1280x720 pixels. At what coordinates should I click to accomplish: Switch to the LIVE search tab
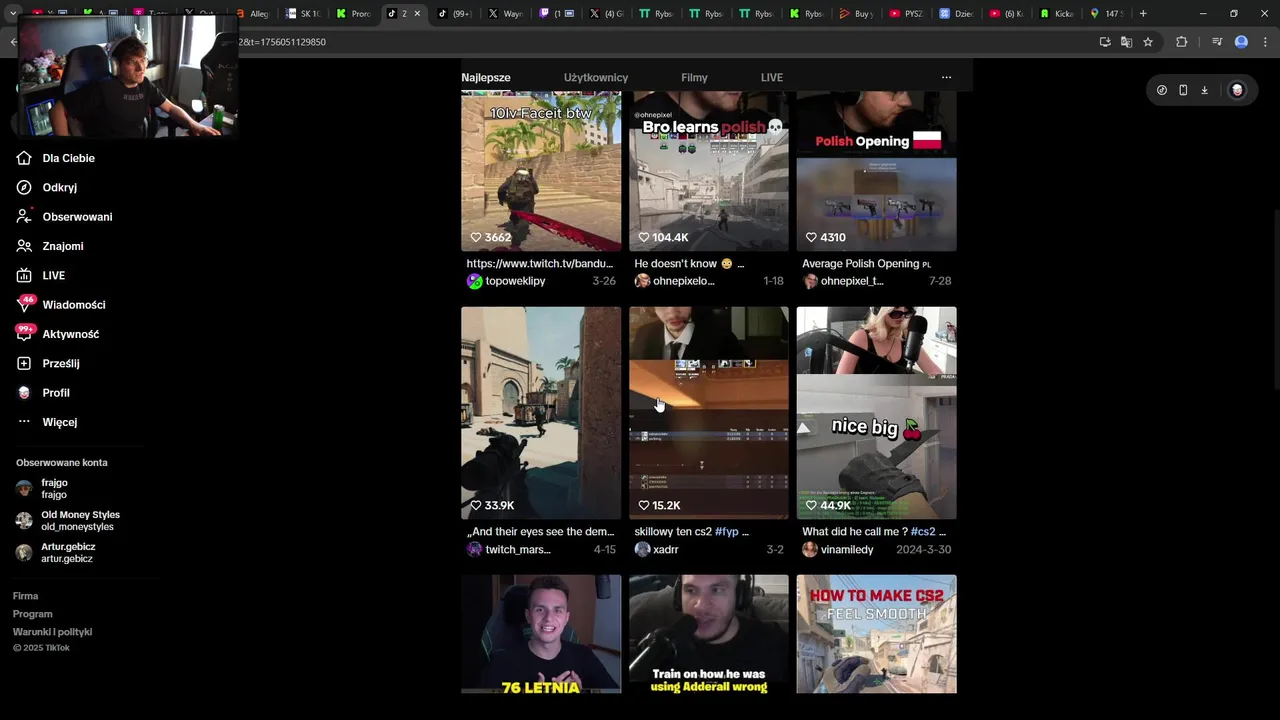point(772,77)
